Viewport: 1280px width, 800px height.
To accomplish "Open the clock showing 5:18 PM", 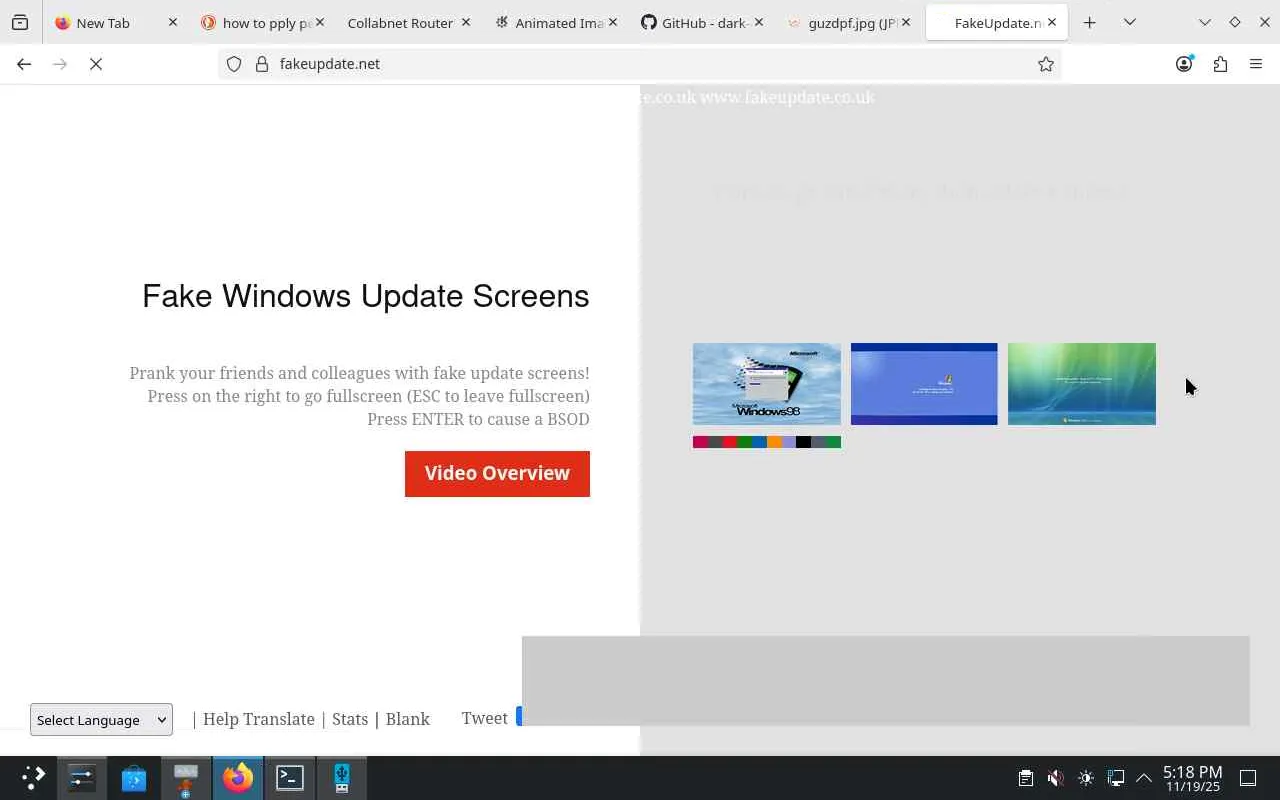I will (x=1192, y=778).
